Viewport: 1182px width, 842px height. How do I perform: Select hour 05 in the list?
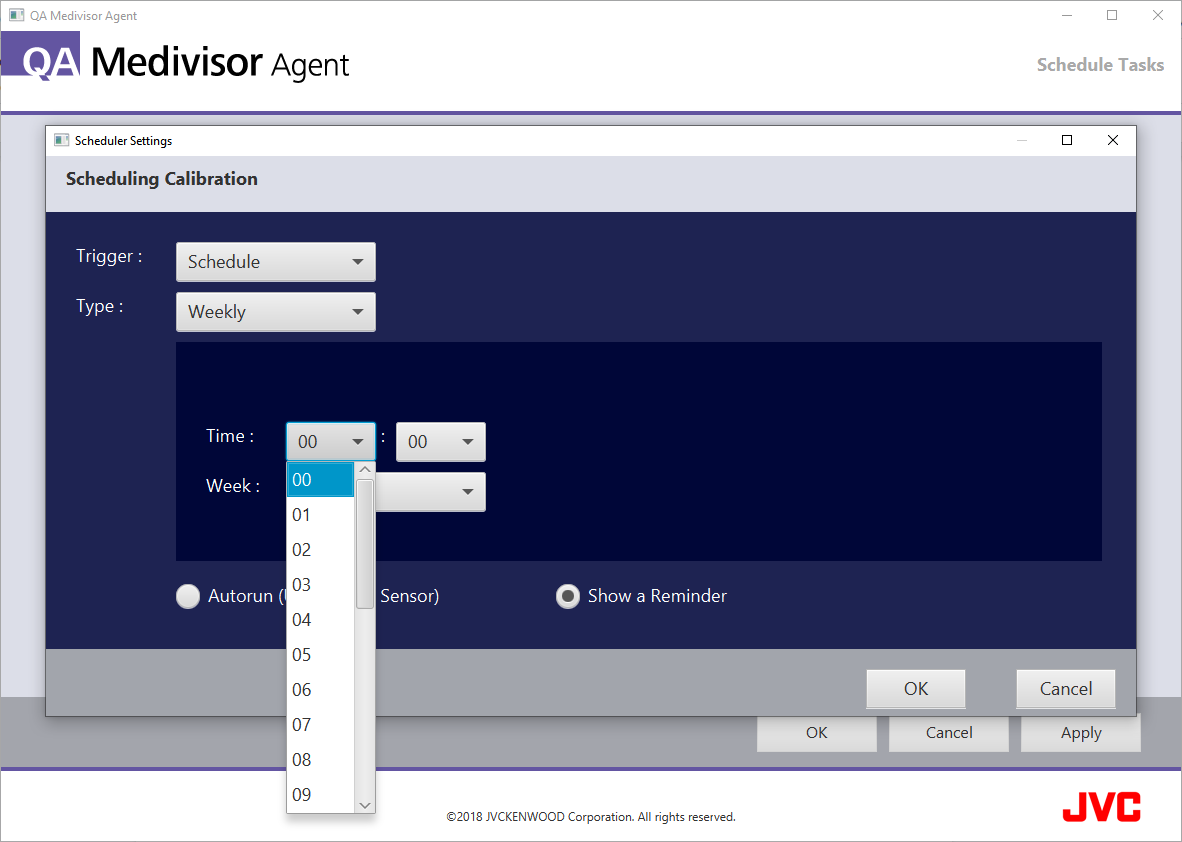click(x=320, y=654)
